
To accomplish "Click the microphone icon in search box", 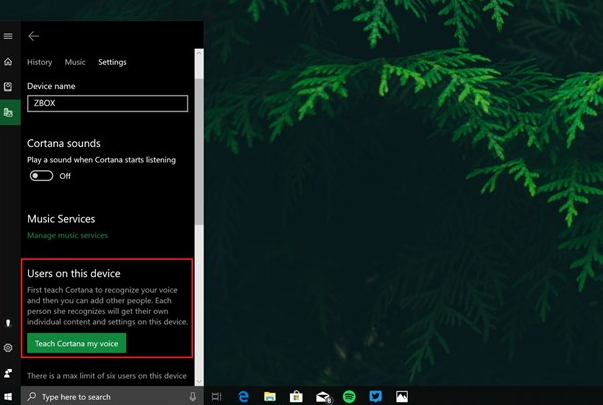I will click(193, 397).
